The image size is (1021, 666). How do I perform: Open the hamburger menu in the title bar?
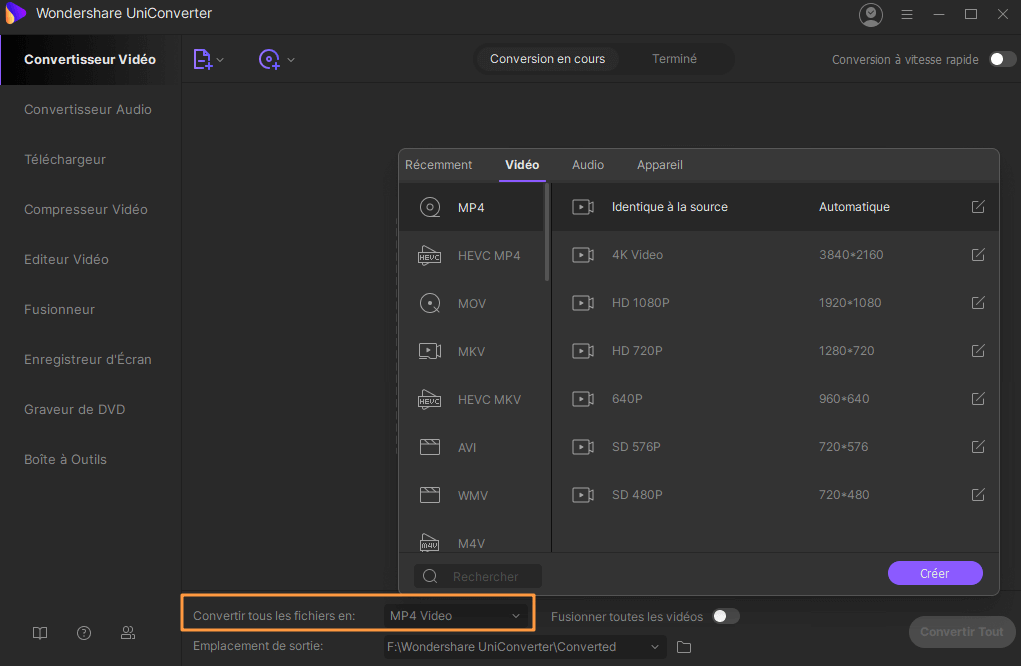click(x=906, y=14)
